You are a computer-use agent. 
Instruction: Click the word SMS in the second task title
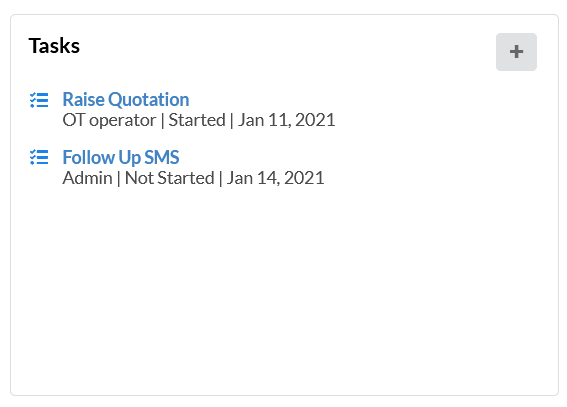point(162,157)
